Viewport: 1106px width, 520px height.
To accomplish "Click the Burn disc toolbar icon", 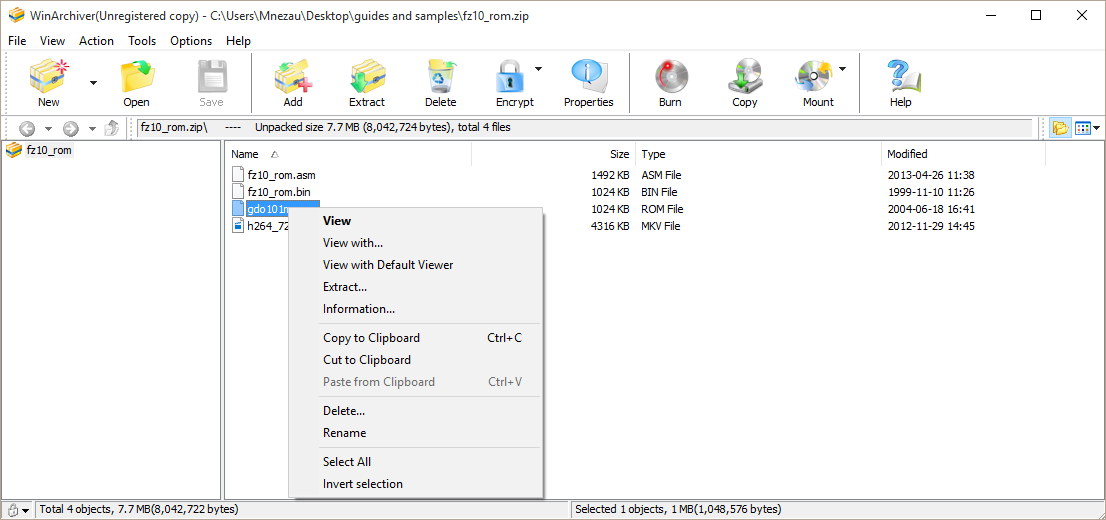I will coord(669,76).
